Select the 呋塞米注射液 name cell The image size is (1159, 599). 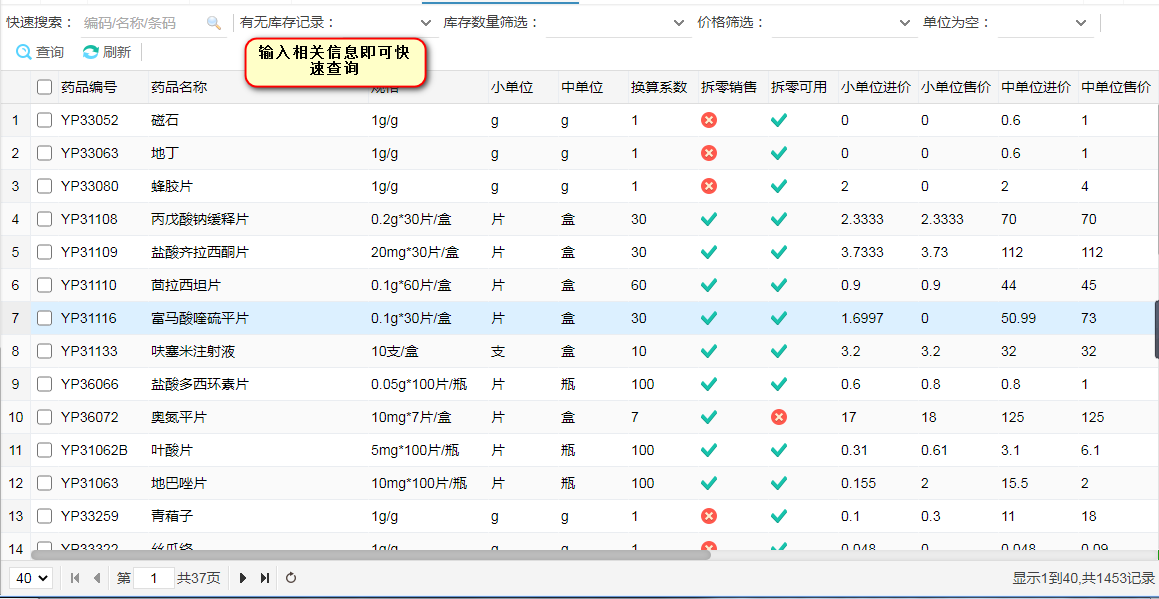tap(193, 351)
